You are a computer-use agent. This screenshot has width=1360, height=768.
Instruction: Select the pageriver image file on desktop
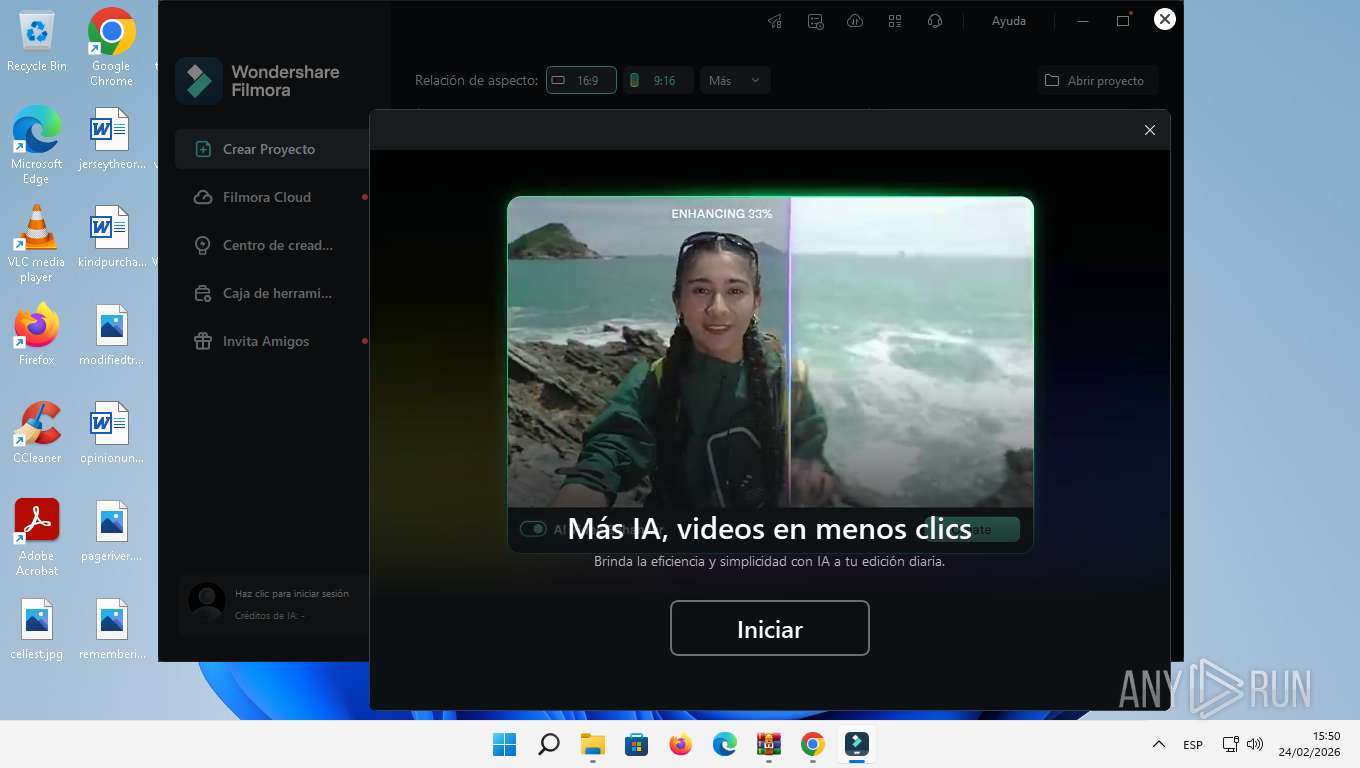point(111,530)
